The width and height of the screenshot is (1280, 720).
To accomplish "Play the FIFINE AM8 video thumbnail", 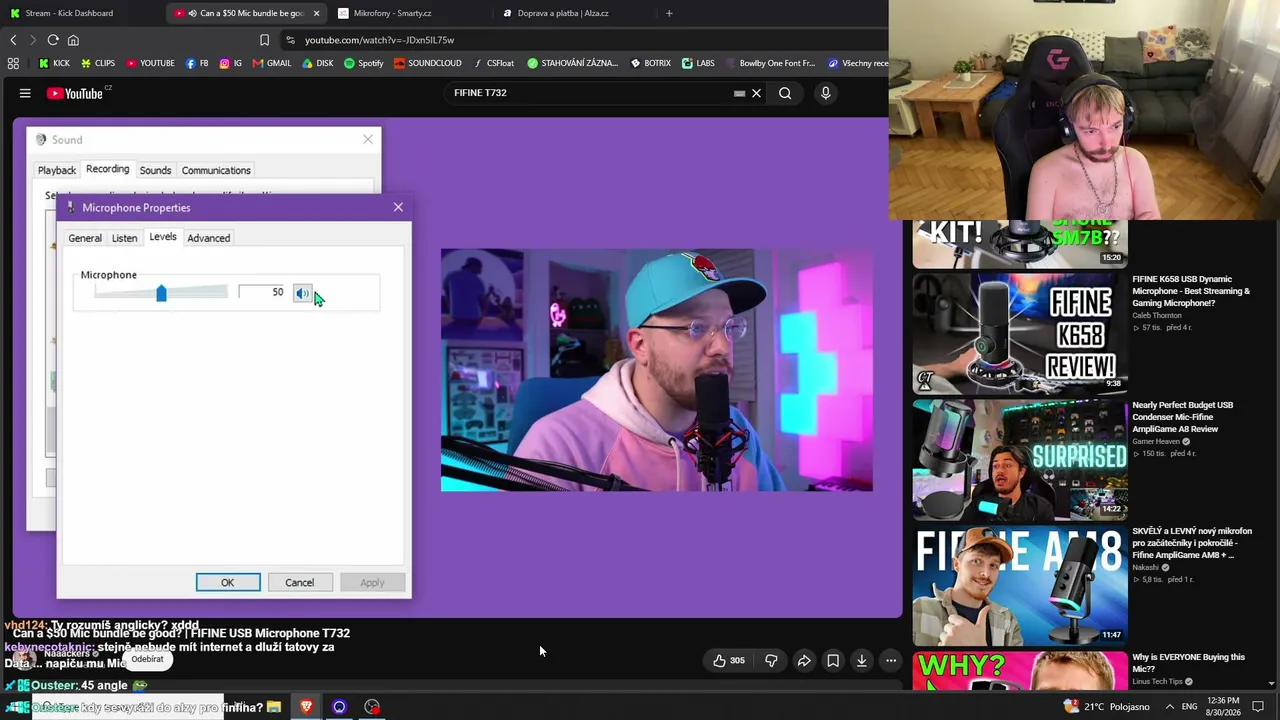I will tap(1020, 585).
